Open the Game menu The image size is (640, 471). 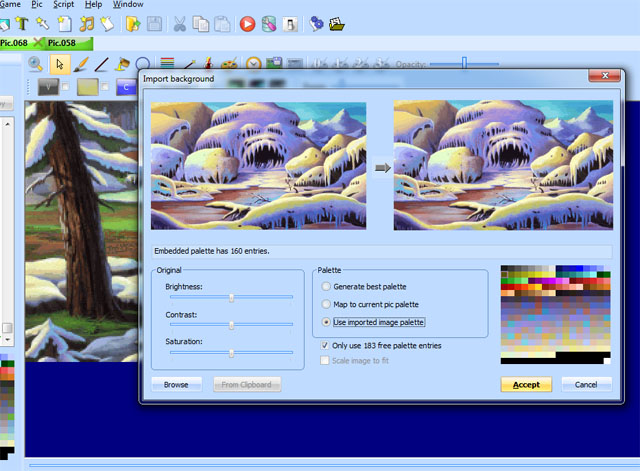(x=10, y=4)
